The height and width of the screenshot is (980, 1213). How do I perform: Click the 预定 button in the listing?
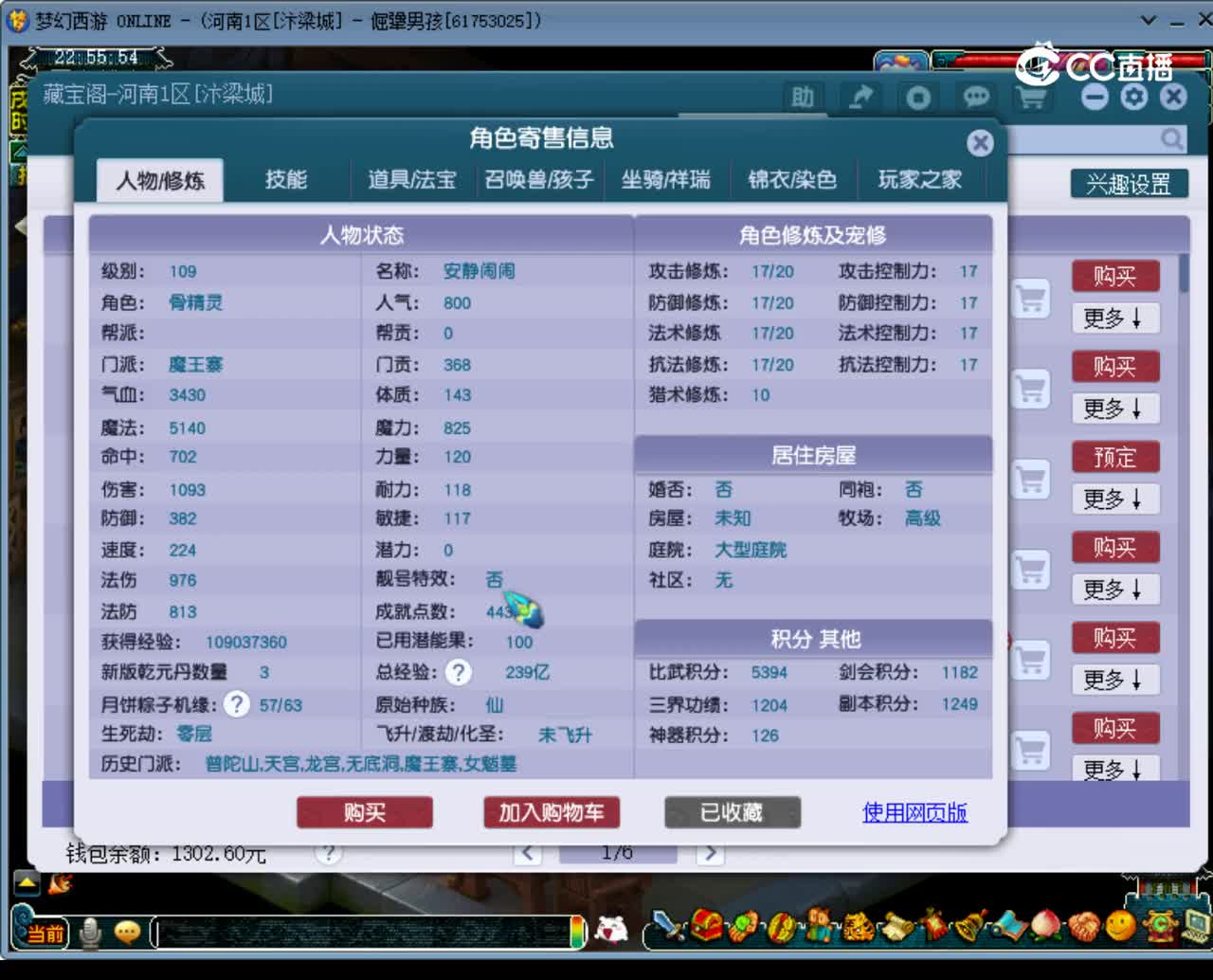tap(1115, 458)
